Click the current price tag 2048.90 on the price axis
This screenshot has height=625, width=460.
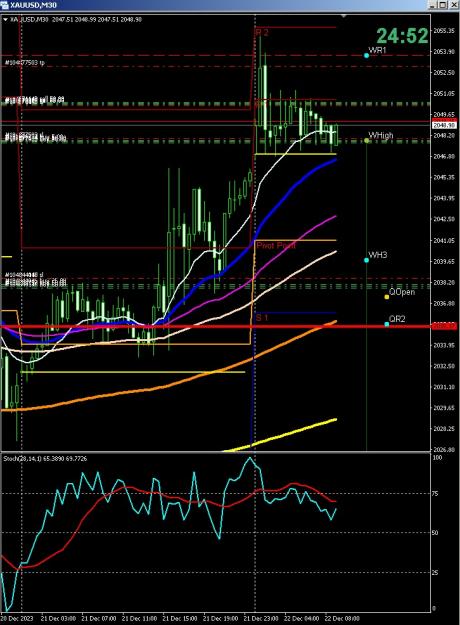click(444, 125)
